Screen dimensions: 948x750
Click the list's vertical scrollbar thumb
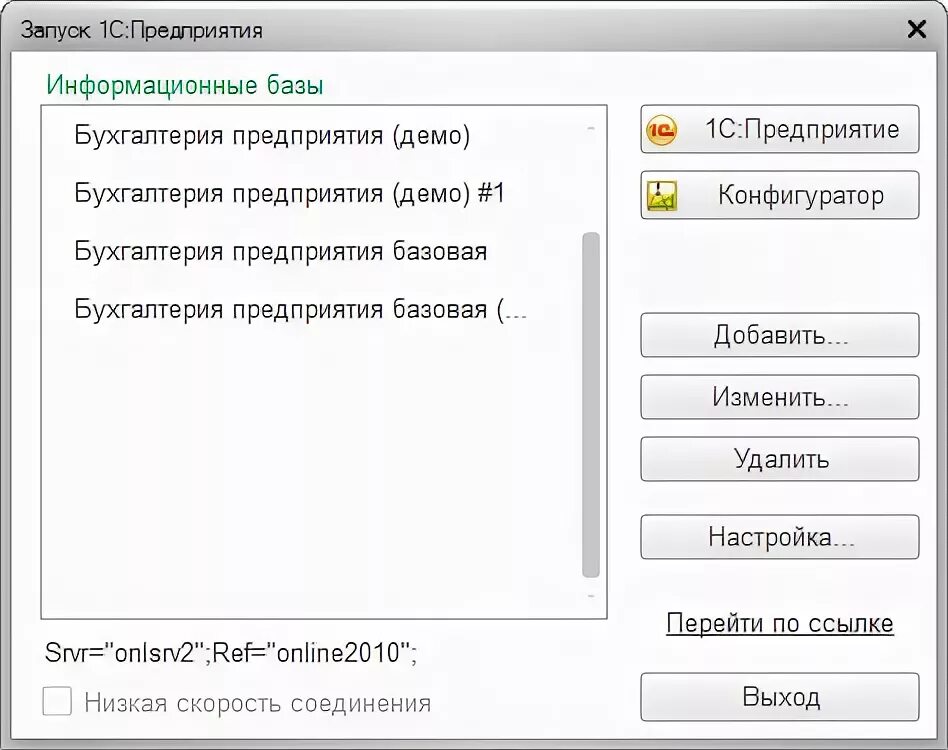[591, 405]
